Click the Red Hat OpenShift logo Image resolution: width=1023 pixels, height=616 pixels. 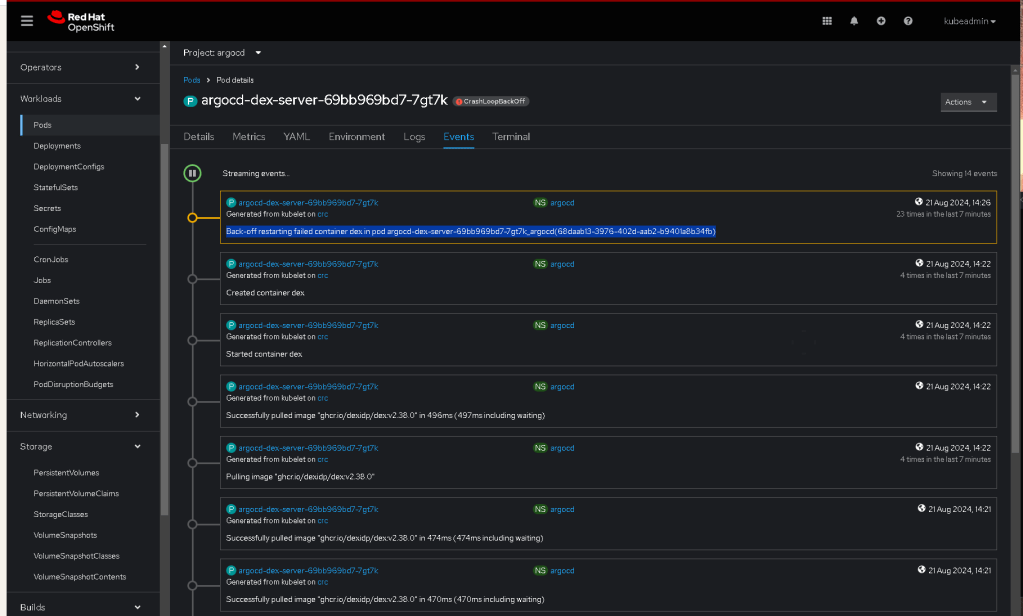81,22
